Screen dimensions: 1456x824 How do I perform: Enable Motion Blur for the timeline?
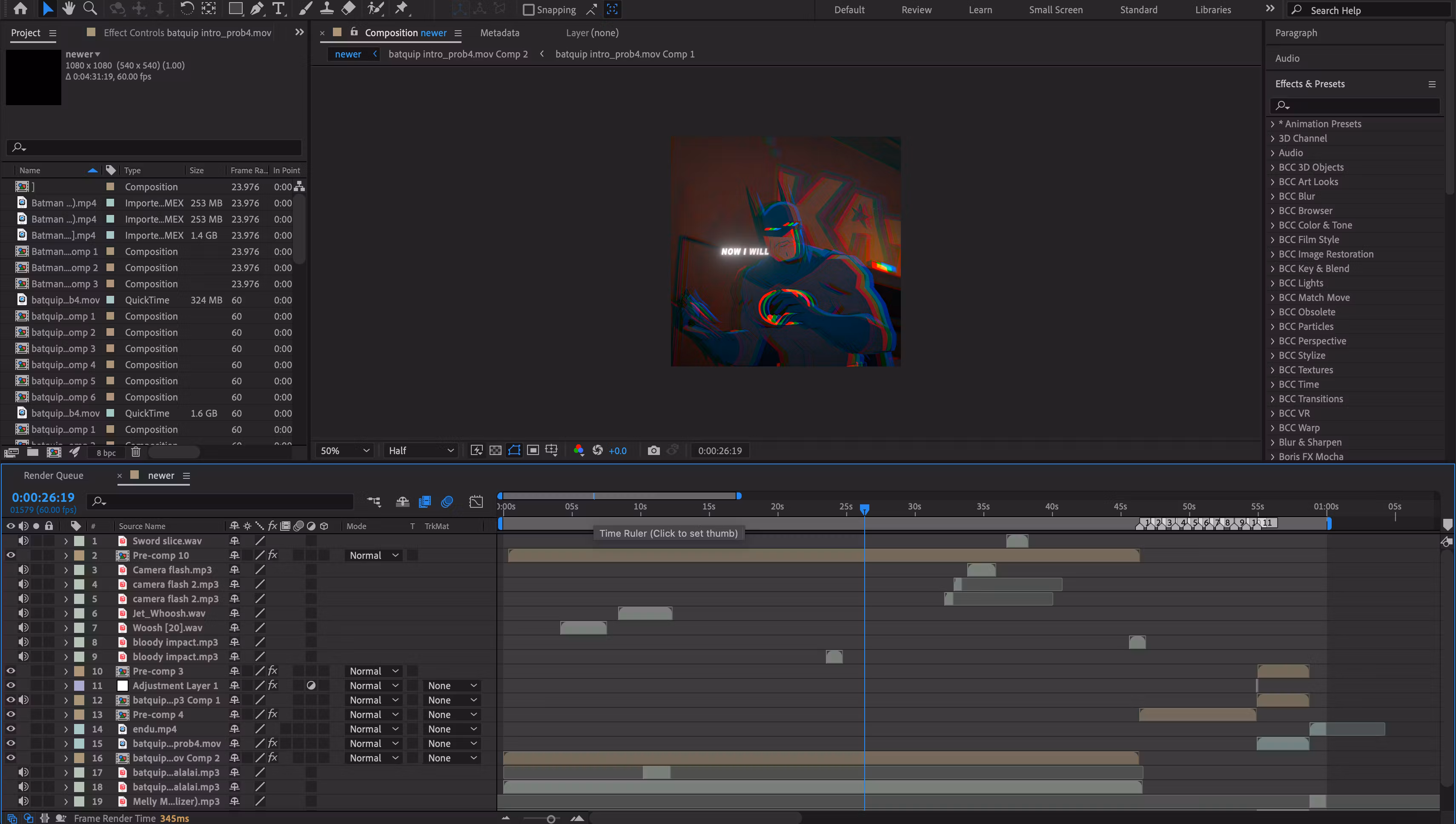[447, 501]
